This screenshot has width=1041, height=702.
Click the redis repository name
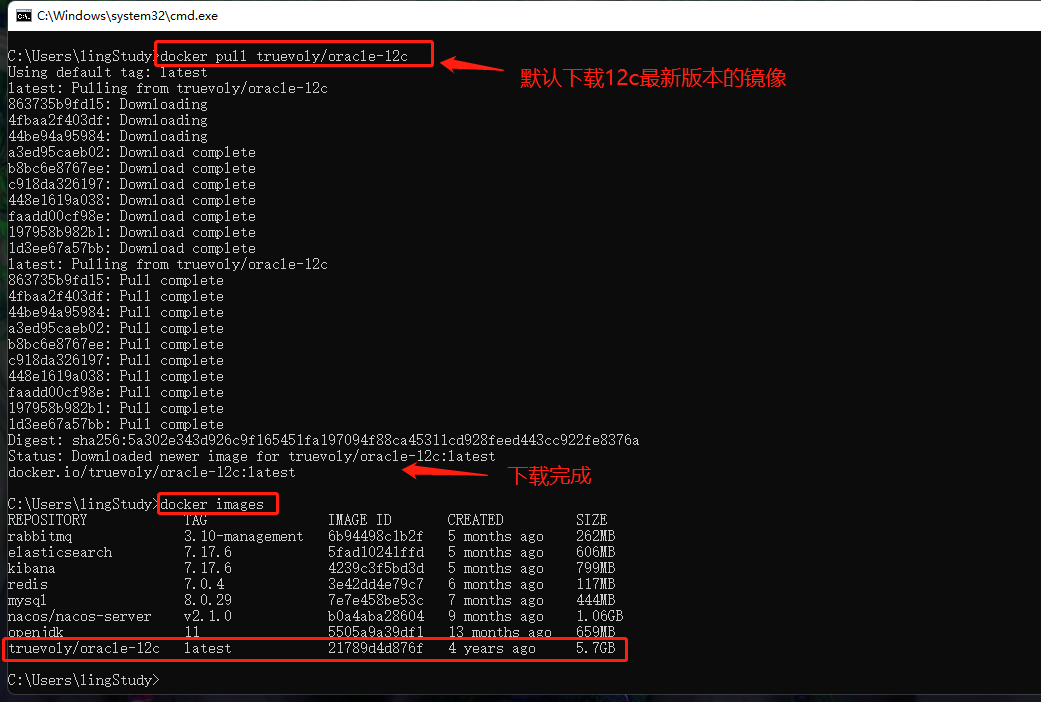[28, 584]
